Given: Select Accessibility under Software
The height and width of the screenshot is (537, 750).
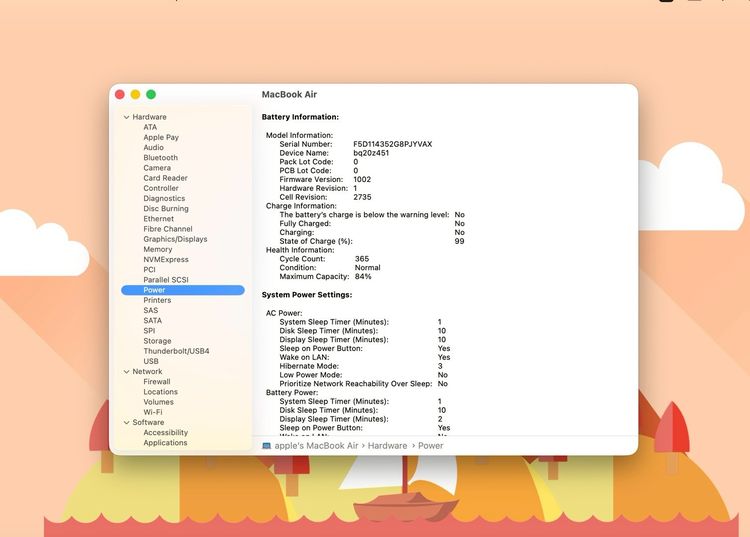Looking at the screenshot, I should click(165, 433).
